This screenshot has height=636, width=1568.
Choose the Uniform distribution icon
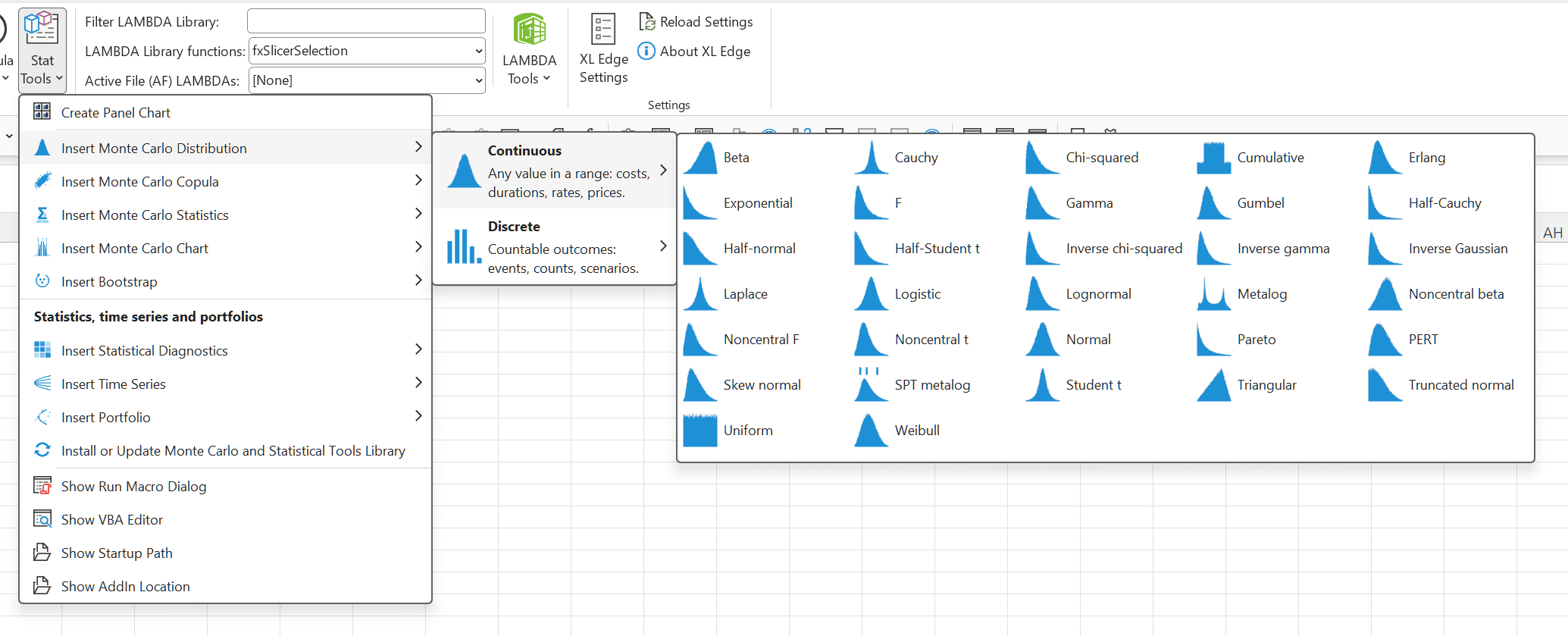point(699,431)
